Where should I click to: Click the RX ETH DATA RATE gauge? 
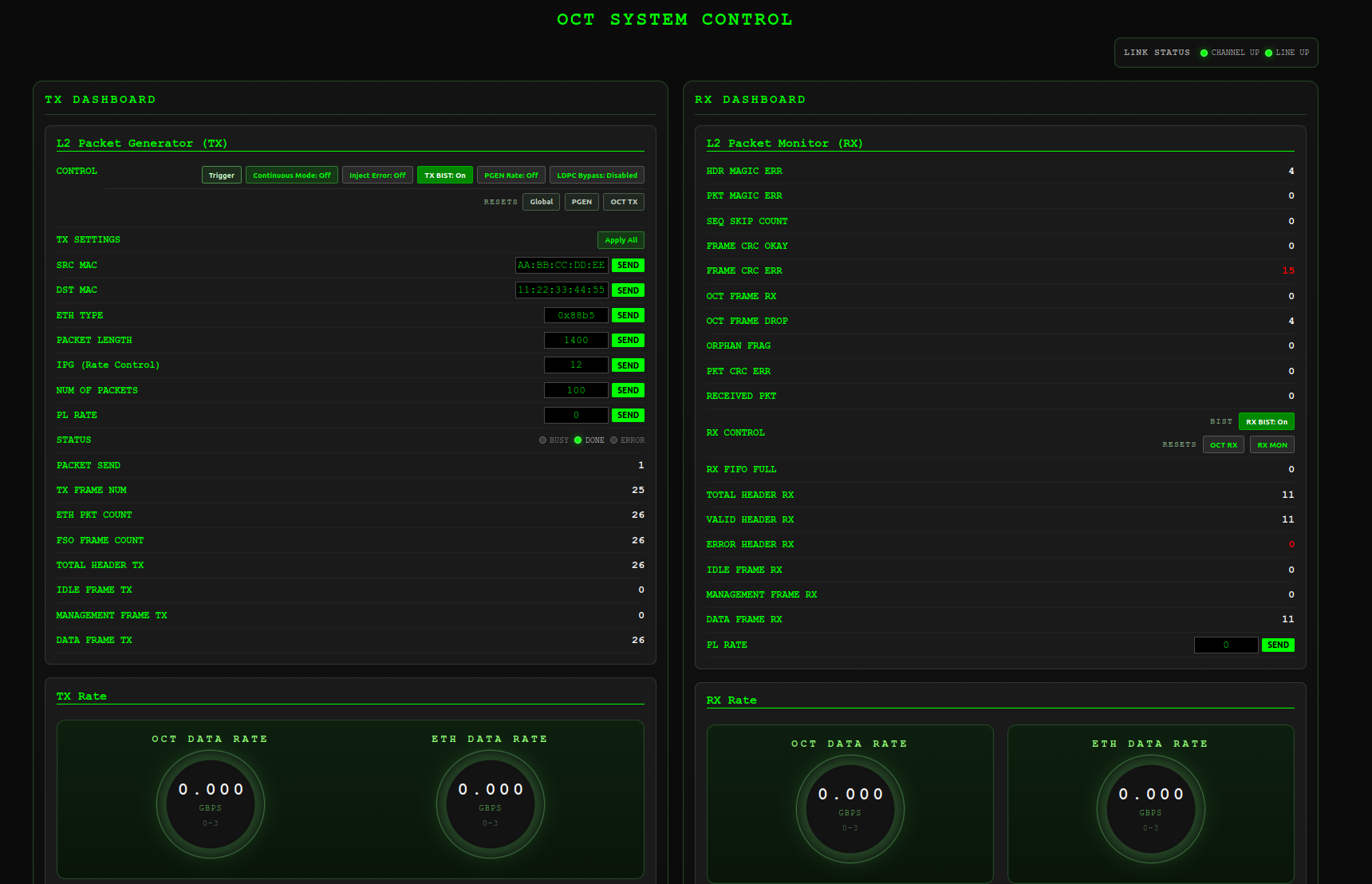[x=1150, y=808]
